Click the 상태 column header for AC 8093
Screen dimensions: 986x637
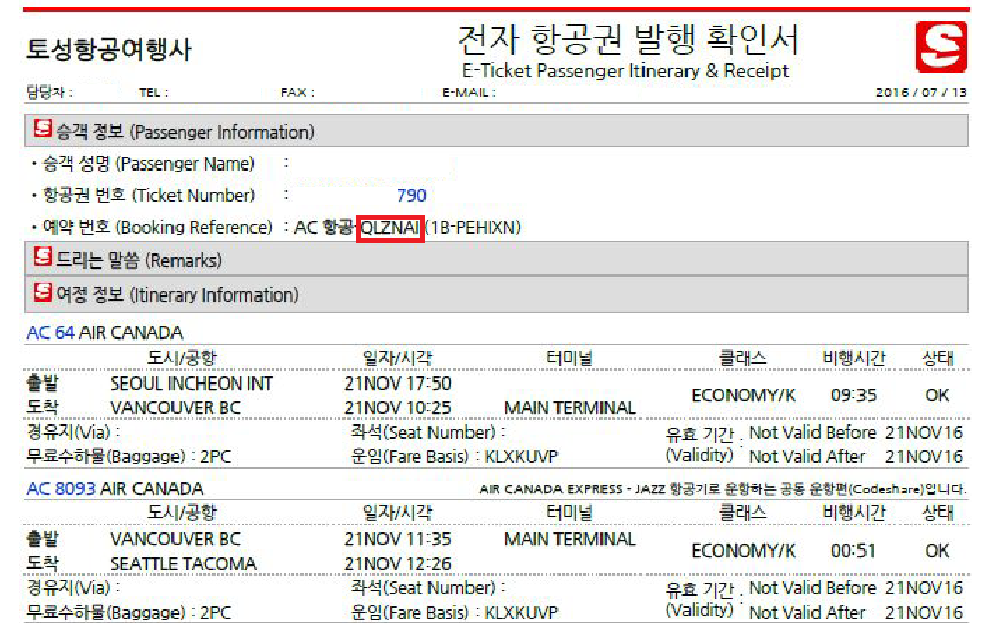tap(938, 513)
